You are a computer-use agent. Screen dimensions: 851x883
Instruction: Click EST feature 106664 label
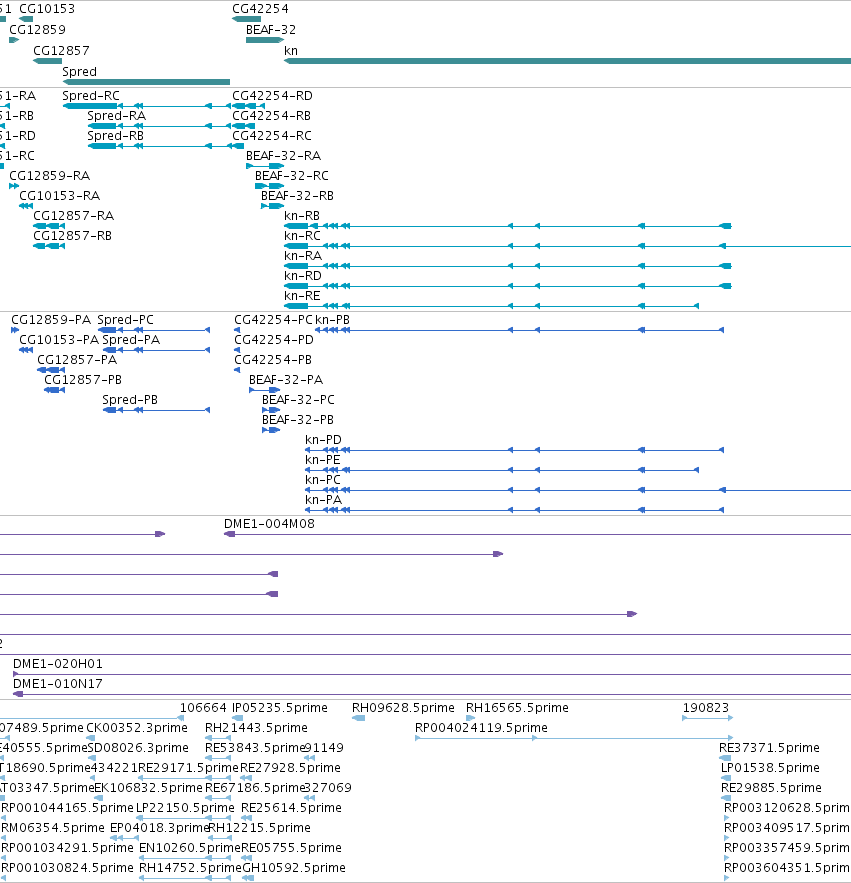(x=203, y=707)
